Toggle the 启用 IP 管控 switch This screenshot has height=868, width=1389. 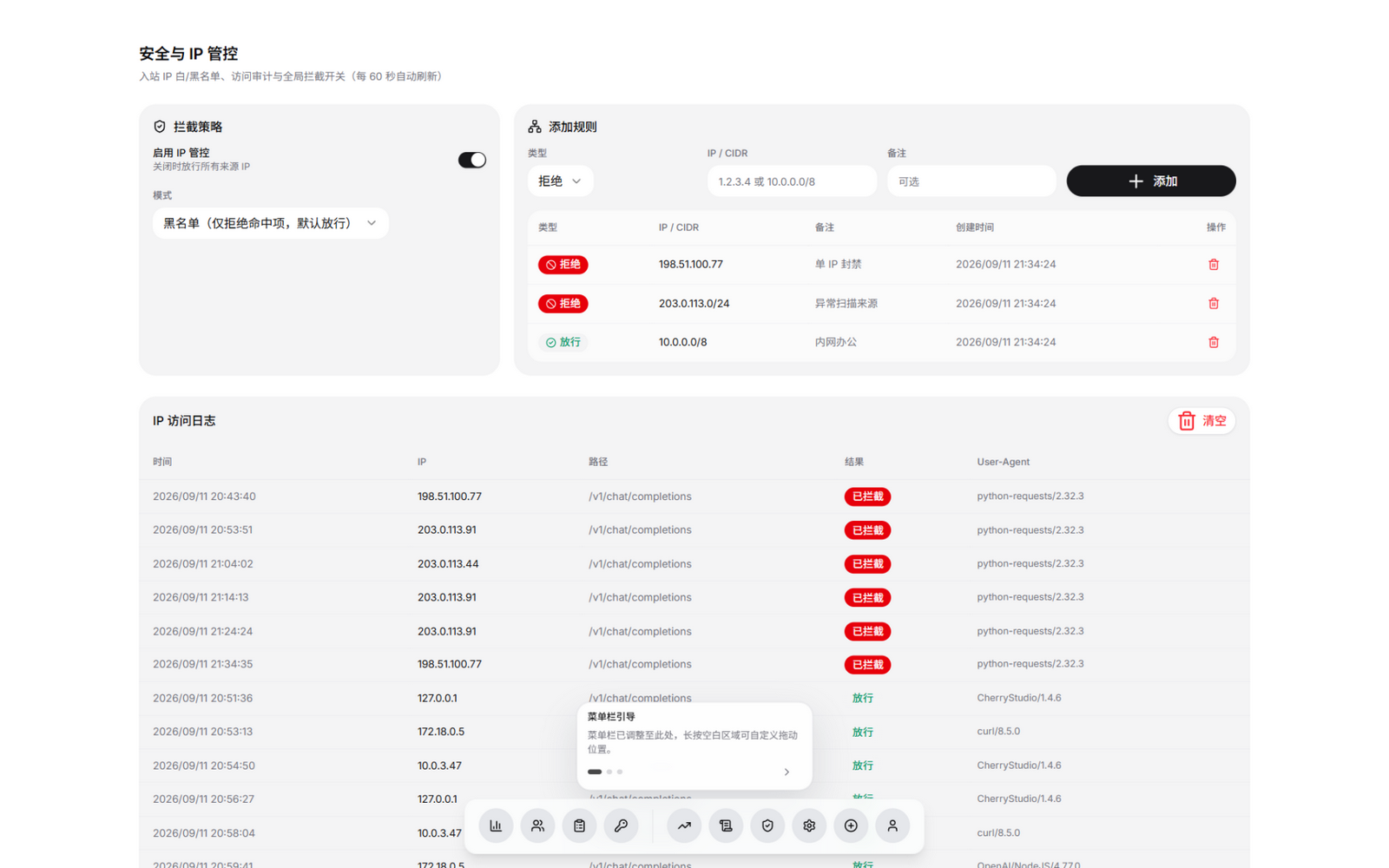coord(472,160)
